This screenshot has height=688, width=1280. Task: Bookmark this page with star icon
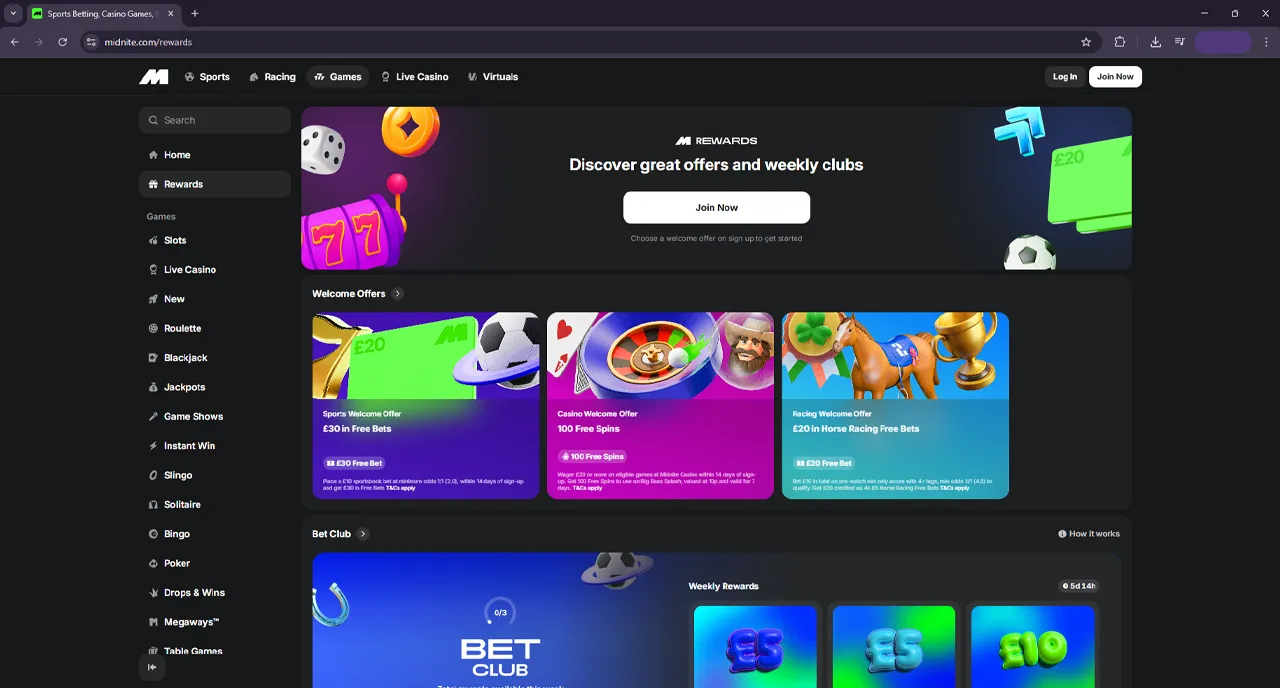1086,42
